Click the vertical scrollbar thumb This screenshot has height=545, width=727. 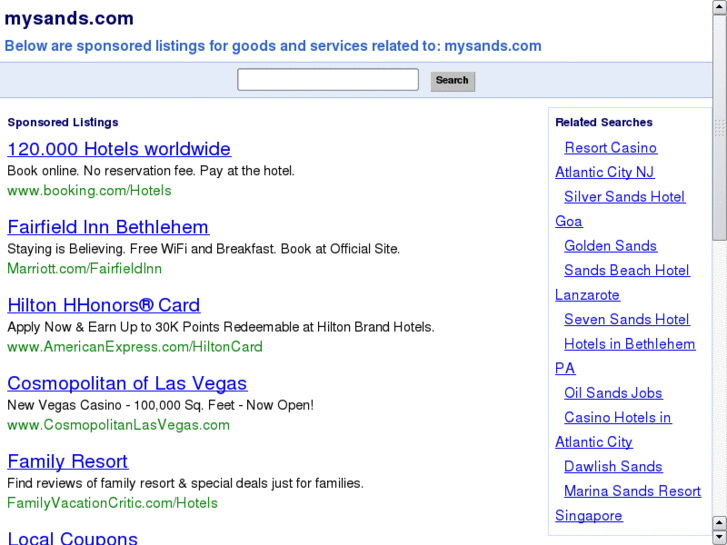(720, 127)
